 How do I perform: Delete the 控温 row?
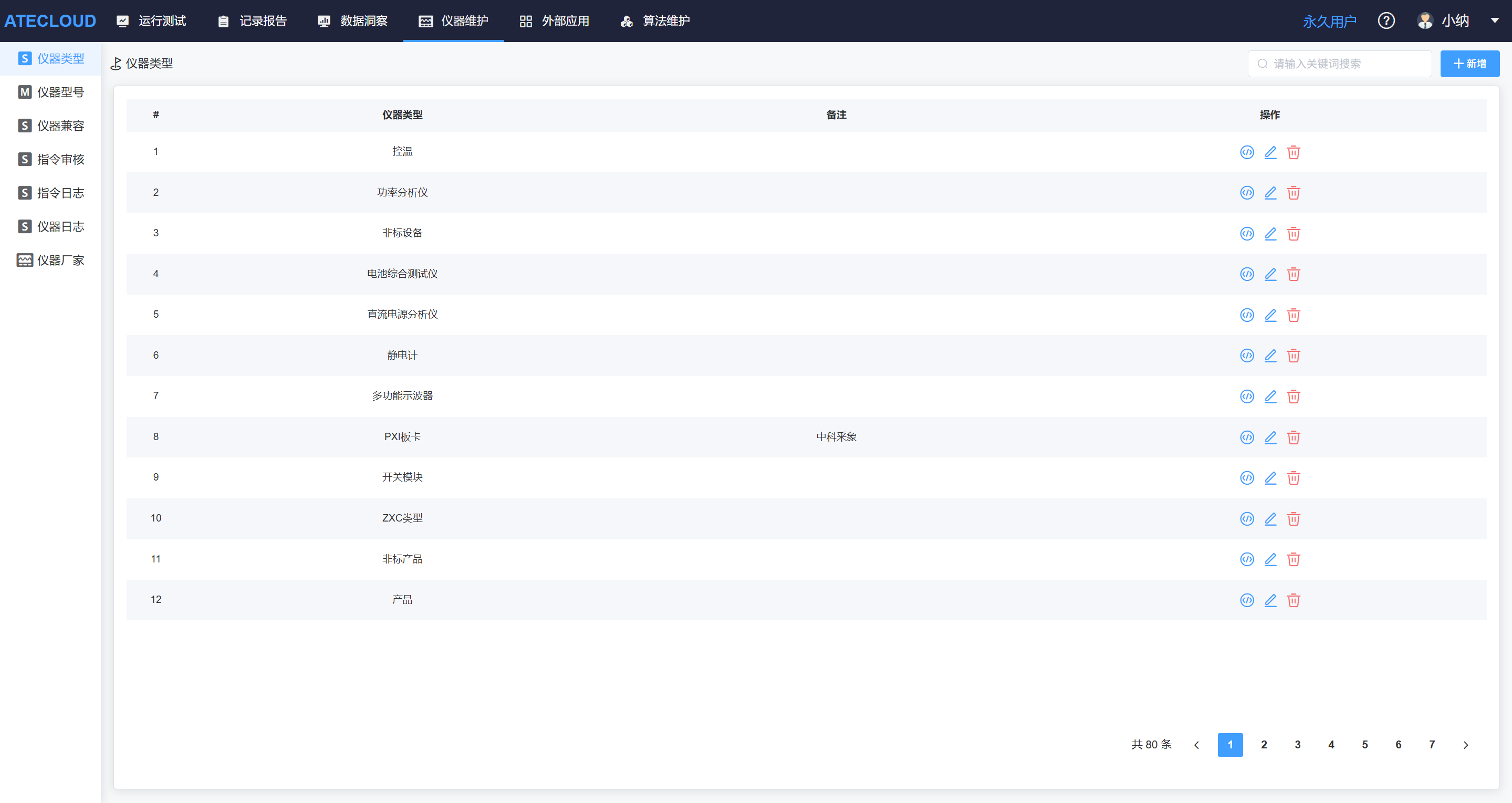[x=1293, y=152]
